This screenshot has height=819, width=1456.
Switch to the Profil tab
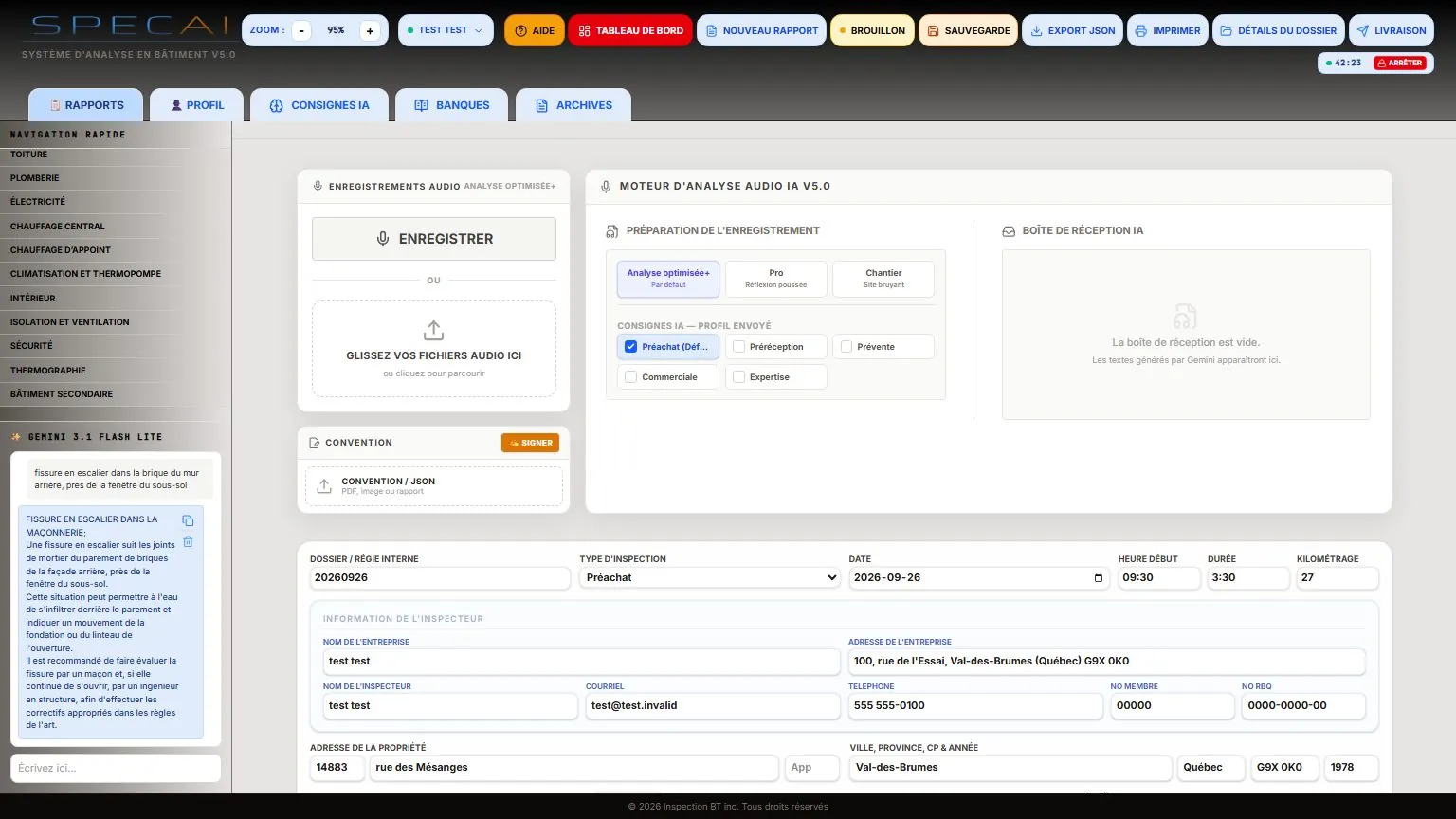[197, 105]
